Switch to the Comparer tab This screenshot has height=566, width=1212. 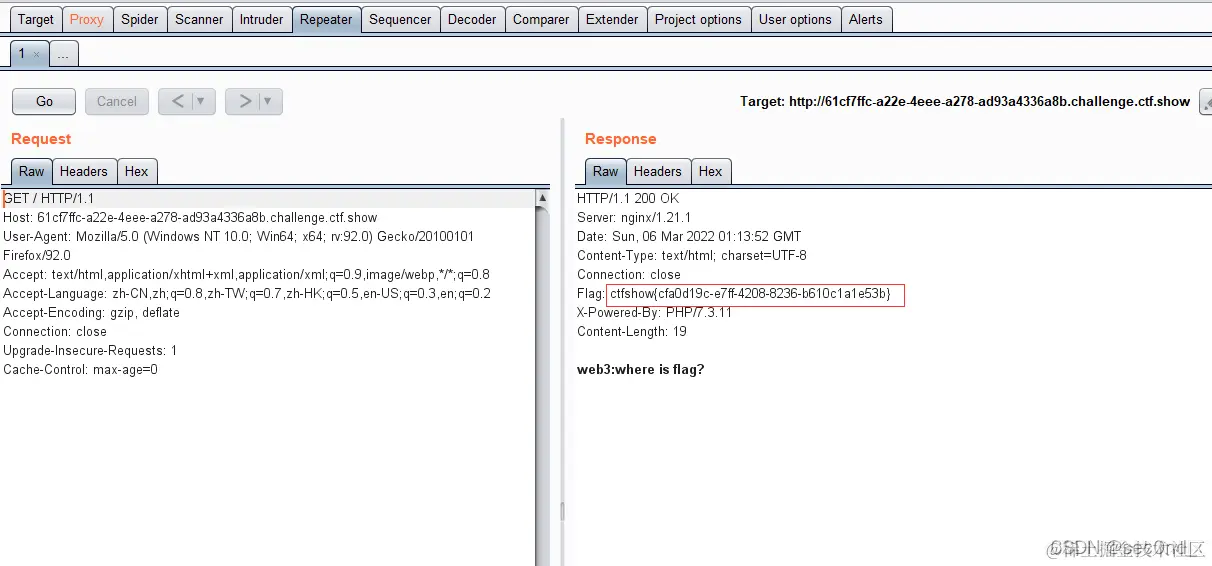click(x=541, y=19)
